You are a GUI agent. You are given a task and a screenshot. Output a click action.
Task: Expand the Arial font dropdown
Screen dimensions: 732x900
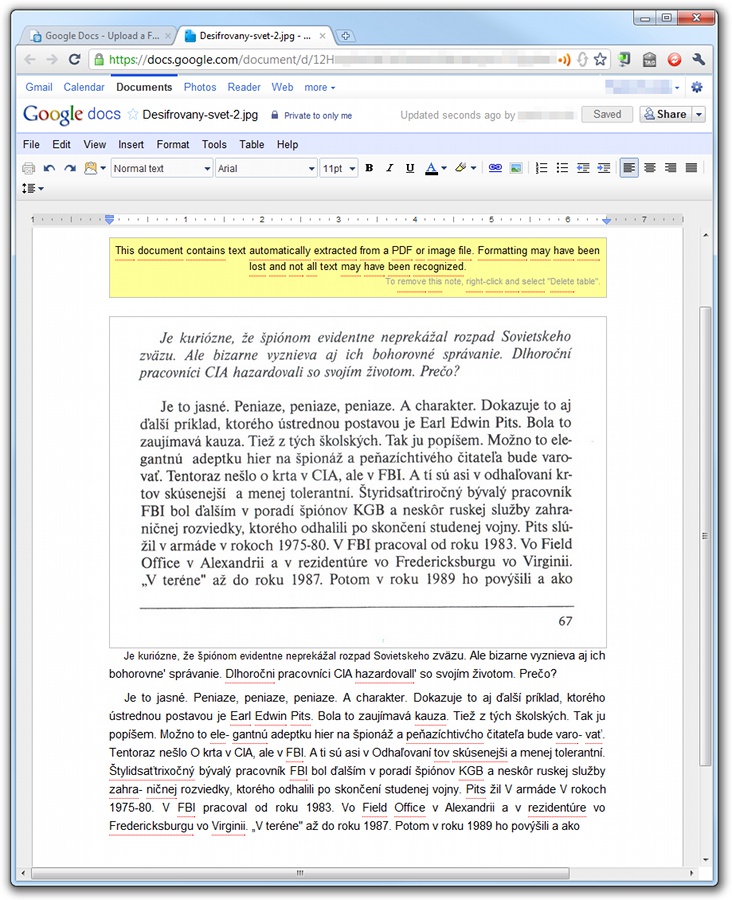click(266, 169)
